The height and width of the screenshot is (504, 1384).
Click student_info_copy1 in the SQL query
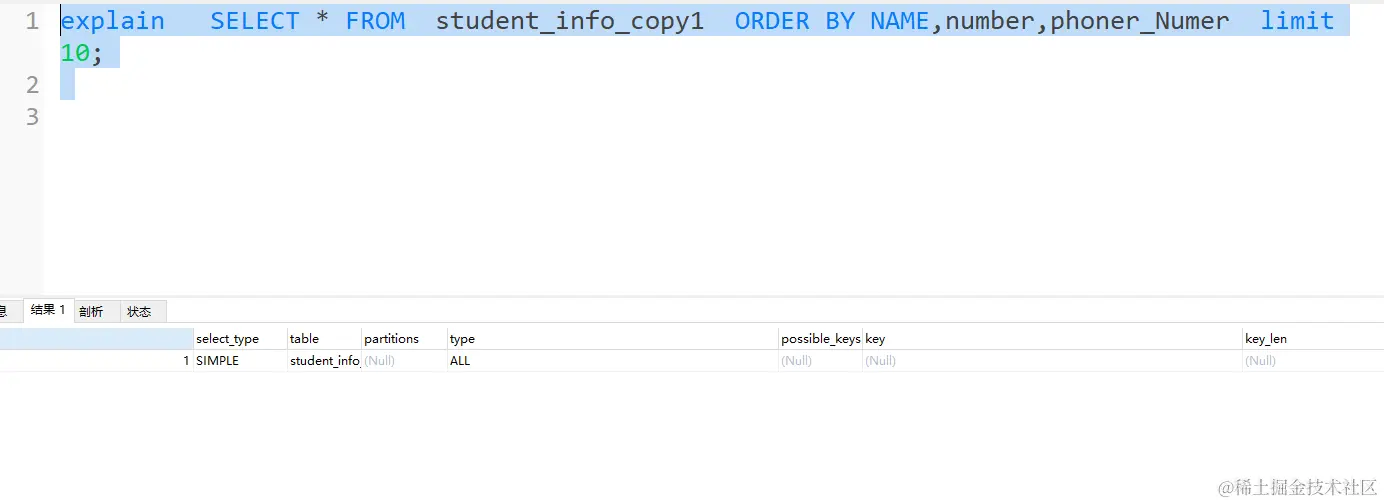pos(570,21)
